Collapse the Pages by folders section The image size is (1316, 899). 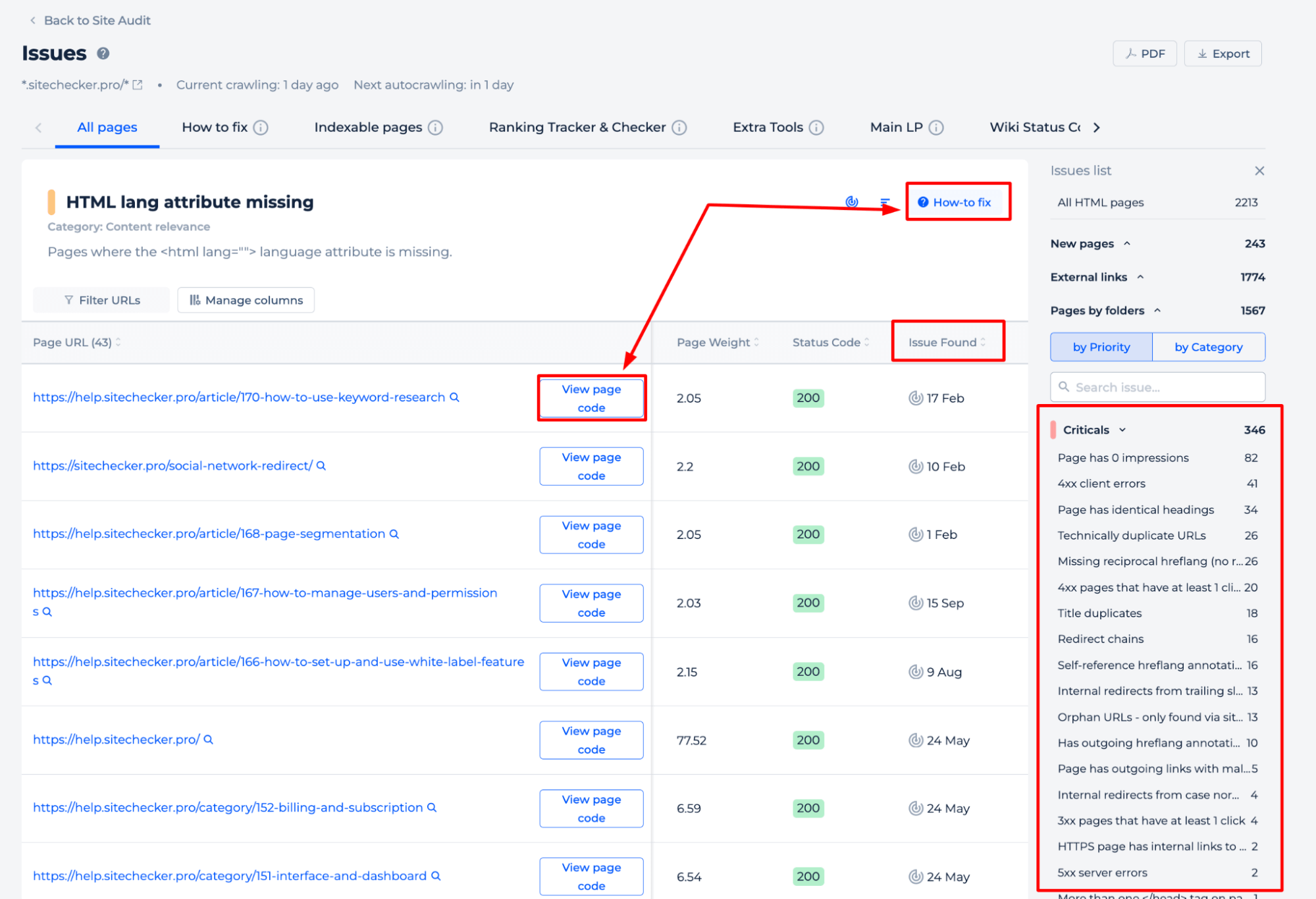coord(1157,311)
